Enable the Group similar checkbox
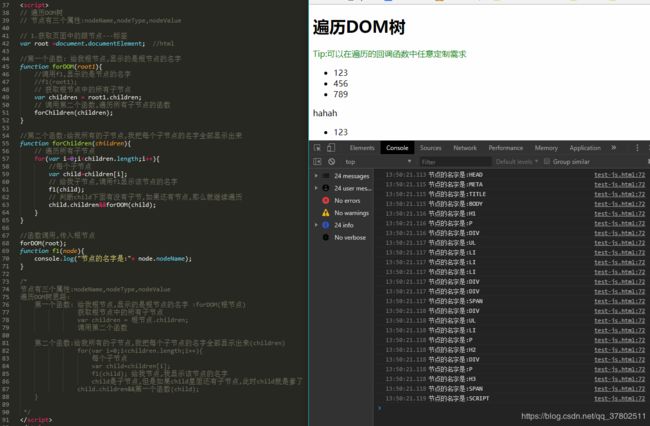The height and width of the screenshot is (426, 650). coord(547,161)
